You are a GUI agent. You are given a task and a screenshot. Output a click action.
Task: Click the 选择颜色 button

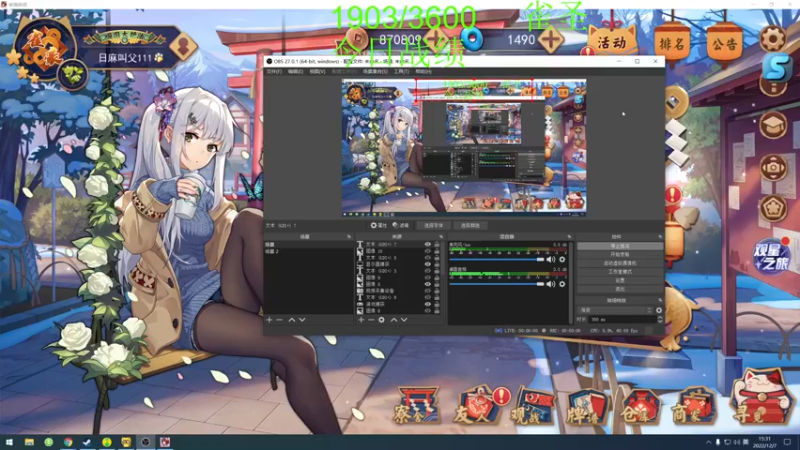[x=470, y=226]
